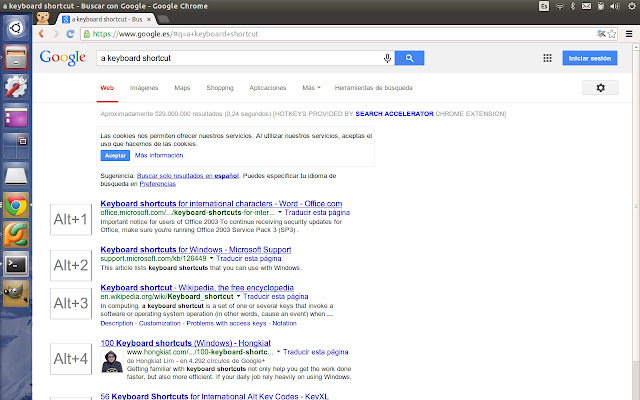Open the Files manager in launcher
The image size is (640, 400).
coord(16,57)
